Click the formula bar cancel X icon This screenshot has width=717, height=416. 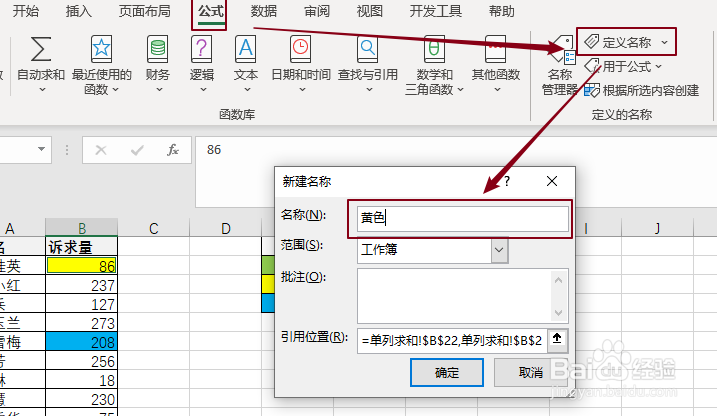point(101,149)
